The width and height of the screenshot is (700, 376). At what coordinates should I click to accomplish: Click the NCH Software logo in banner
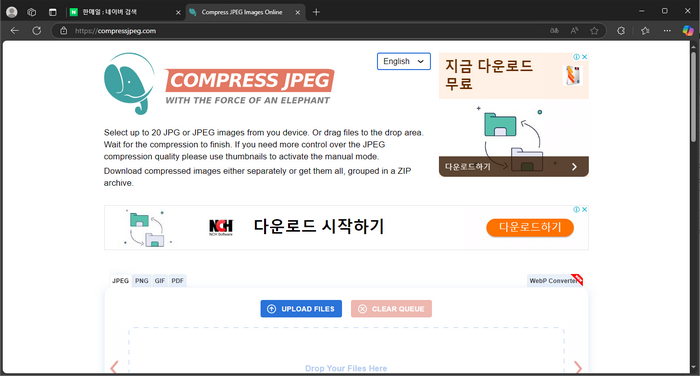pyautogui.click(x=221, y=227)
